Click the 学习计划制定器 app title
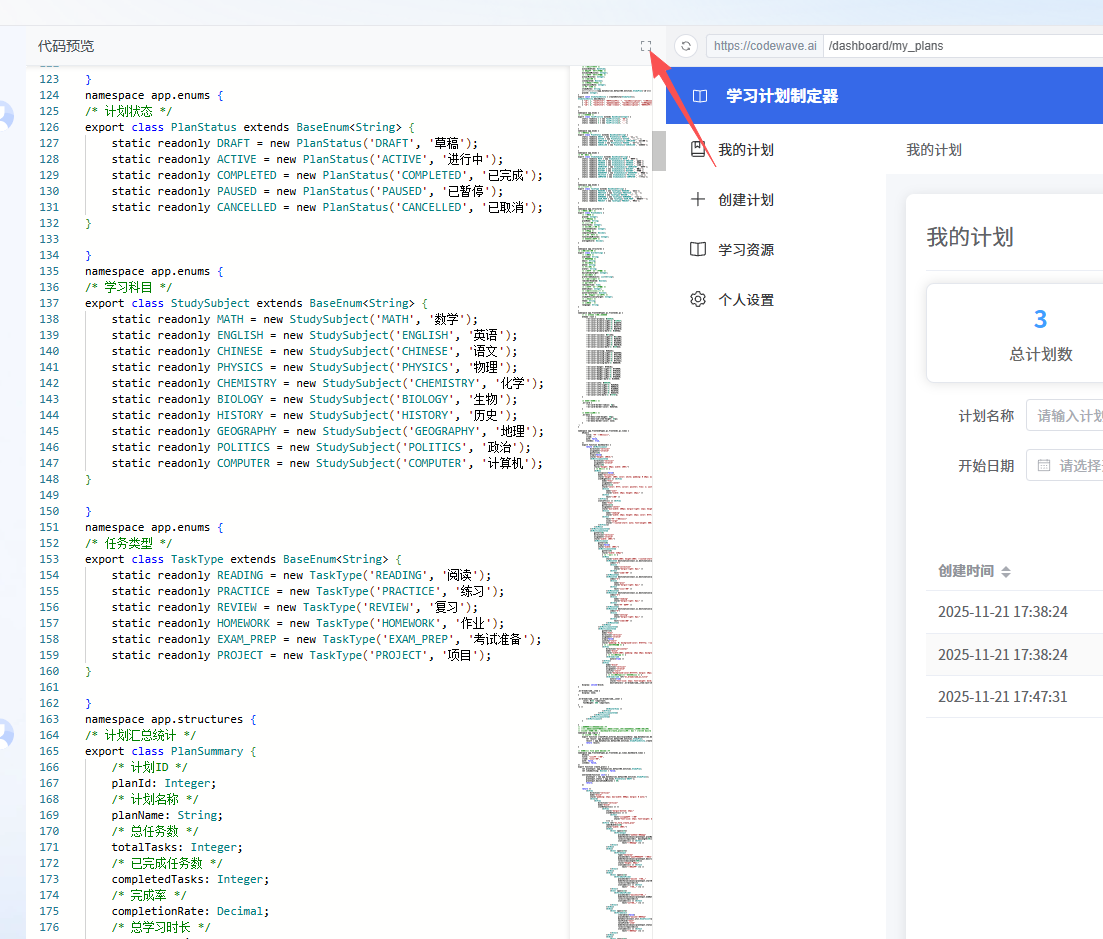 click(x=782, y=96)
